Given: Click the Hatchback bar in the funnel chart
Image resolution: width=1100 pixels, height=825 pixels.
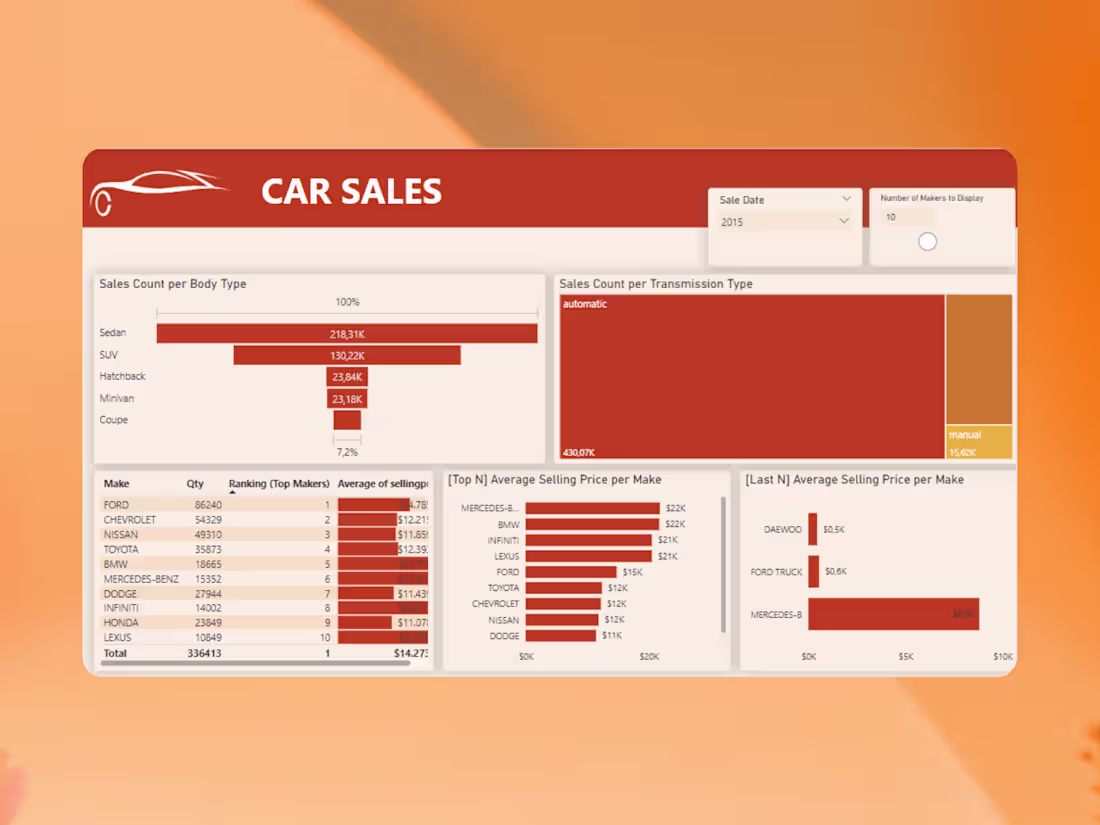Looking at the screenshot, I should (x=347, y=377).
